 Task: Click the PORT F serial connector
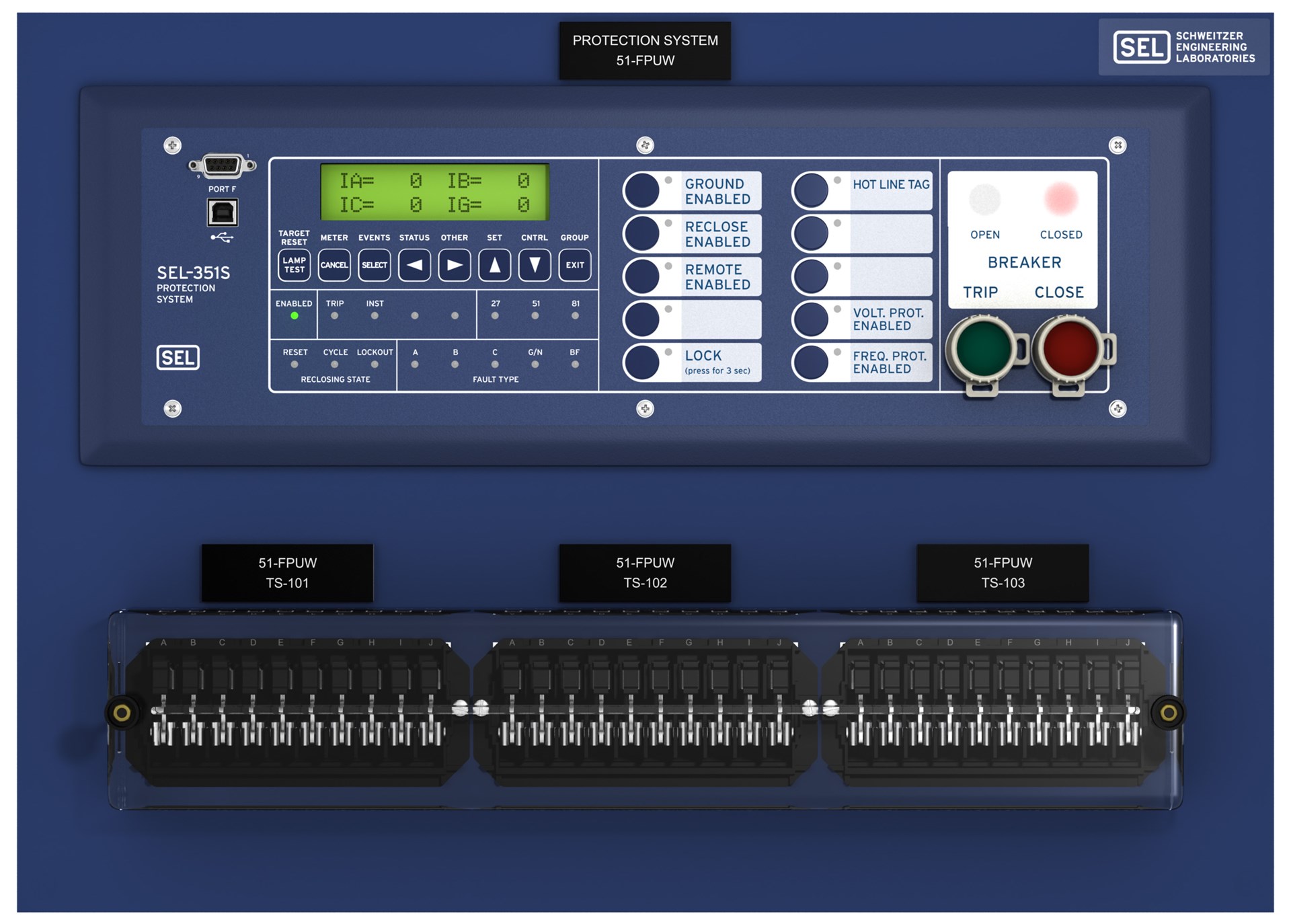[x=222, y=165]
